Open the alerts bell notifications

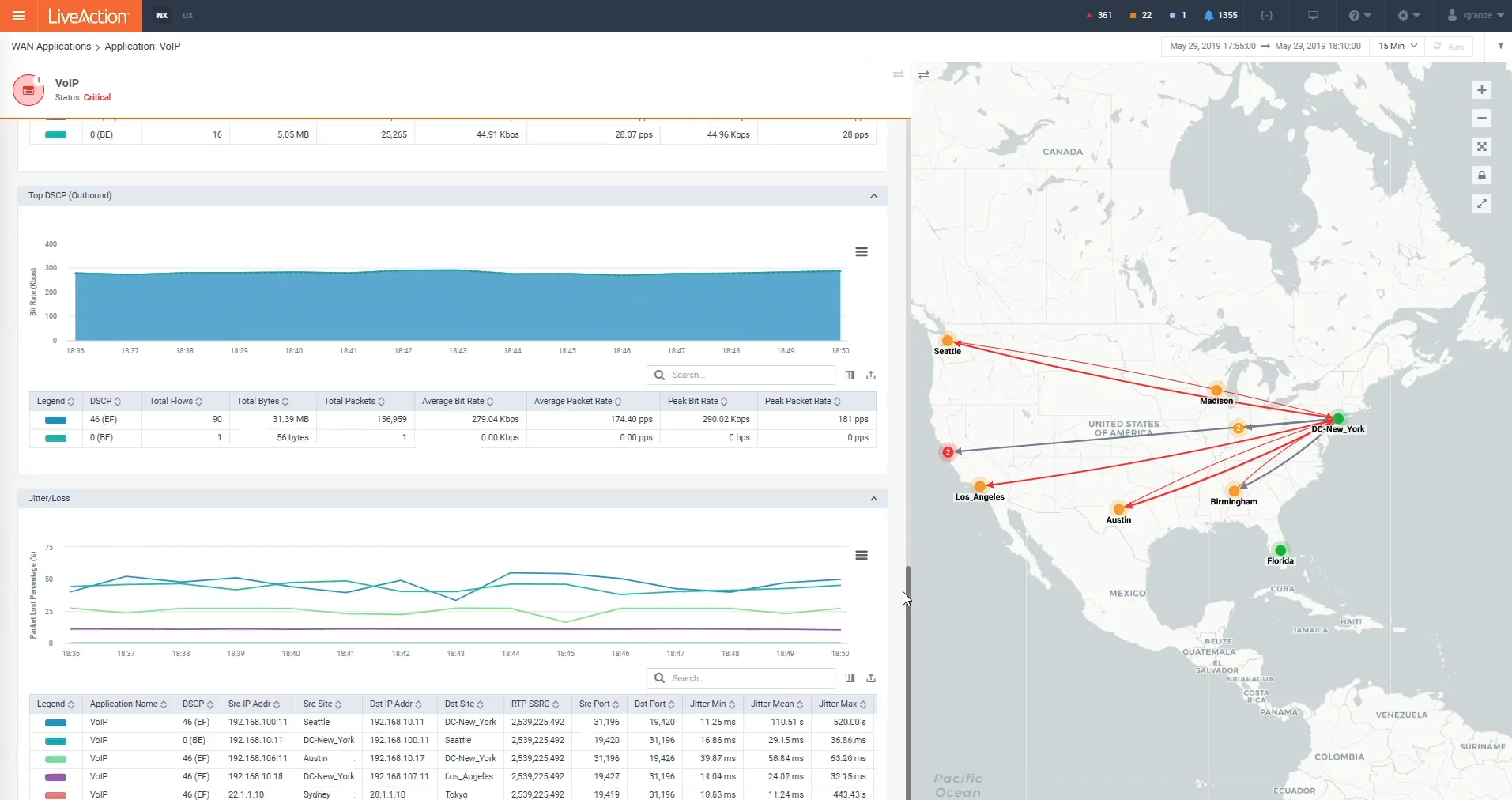[1220, 15]
